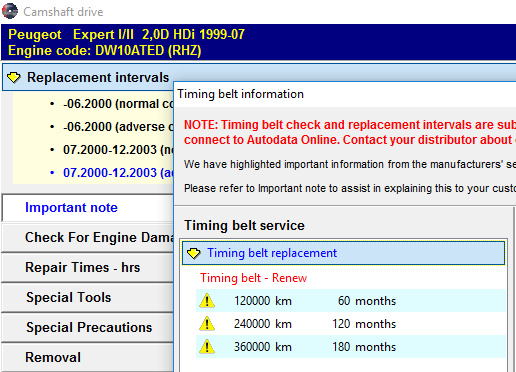Click the Replacement intervals header text
The height and width of the screenshot is (372, 516).
pos(98,78)
